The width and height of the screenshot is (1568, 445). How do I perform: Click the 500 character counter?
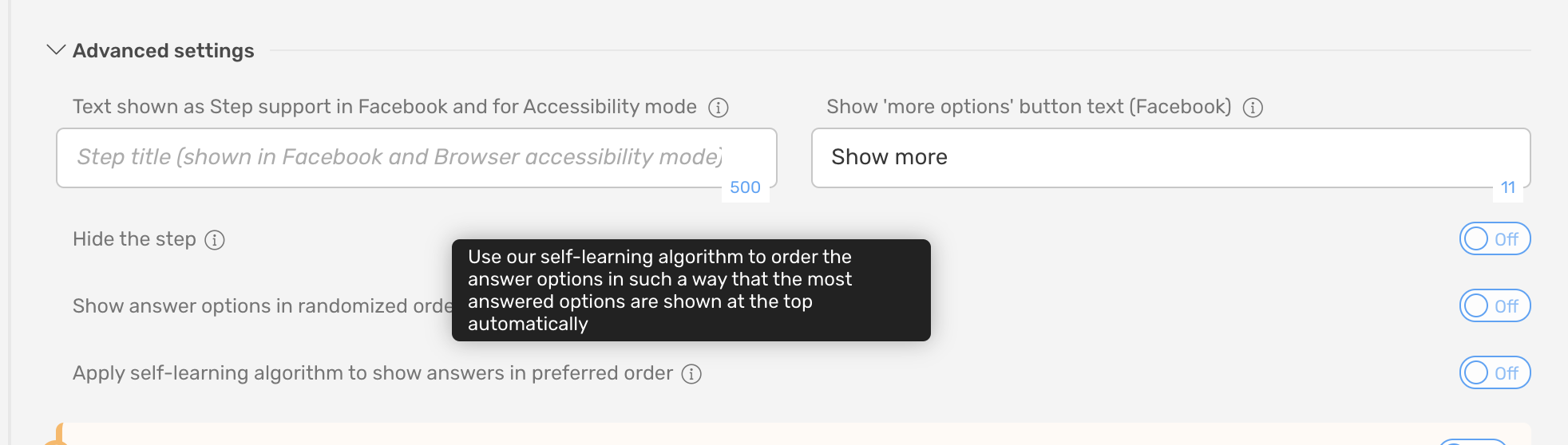coord(745,187)
